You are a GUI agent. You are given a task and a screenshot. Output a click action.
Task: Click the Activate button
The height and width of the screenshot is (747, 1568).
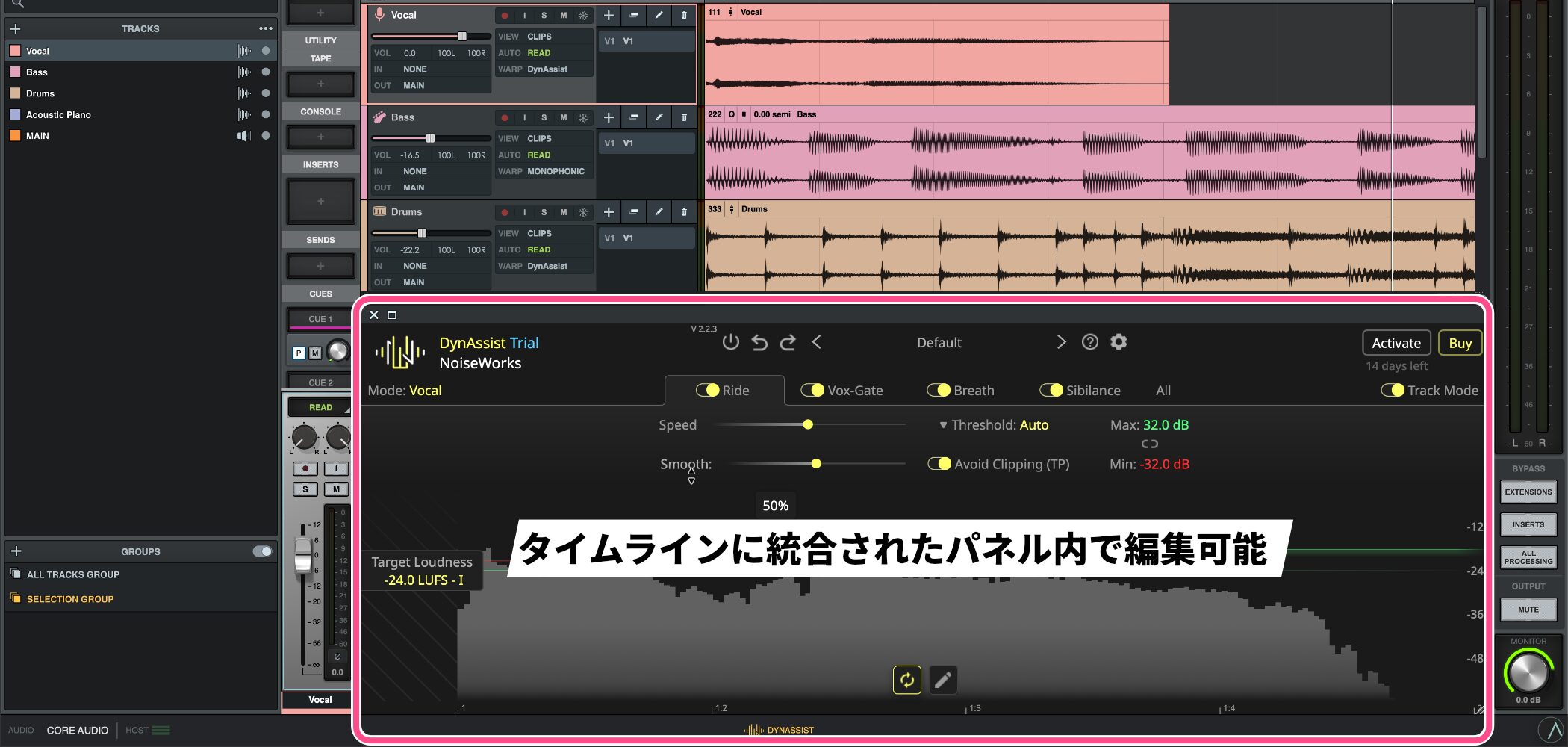(x=1396, y=343)
